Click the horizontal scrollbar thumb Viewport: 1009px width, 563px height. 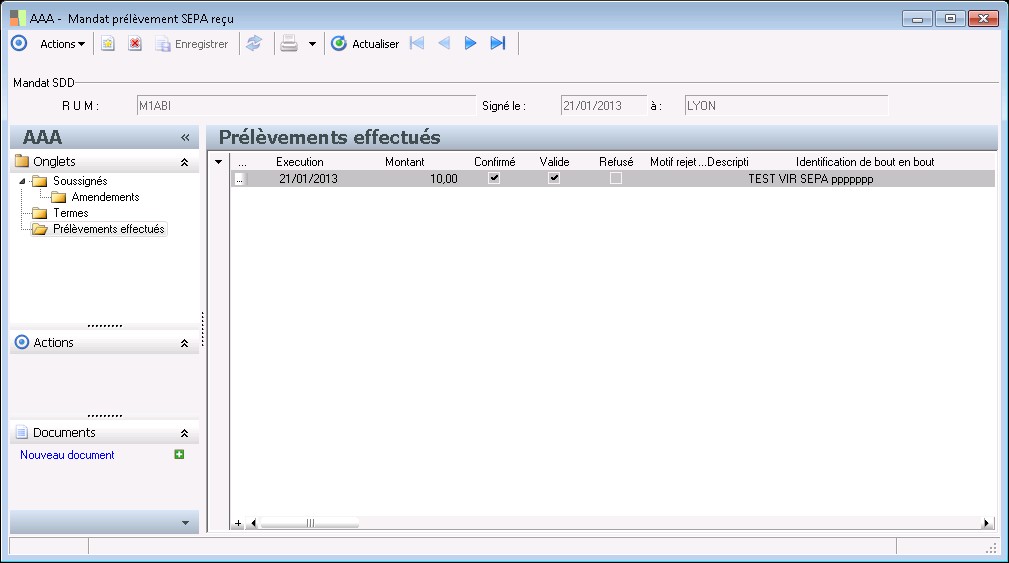click(x=310, y=523)
